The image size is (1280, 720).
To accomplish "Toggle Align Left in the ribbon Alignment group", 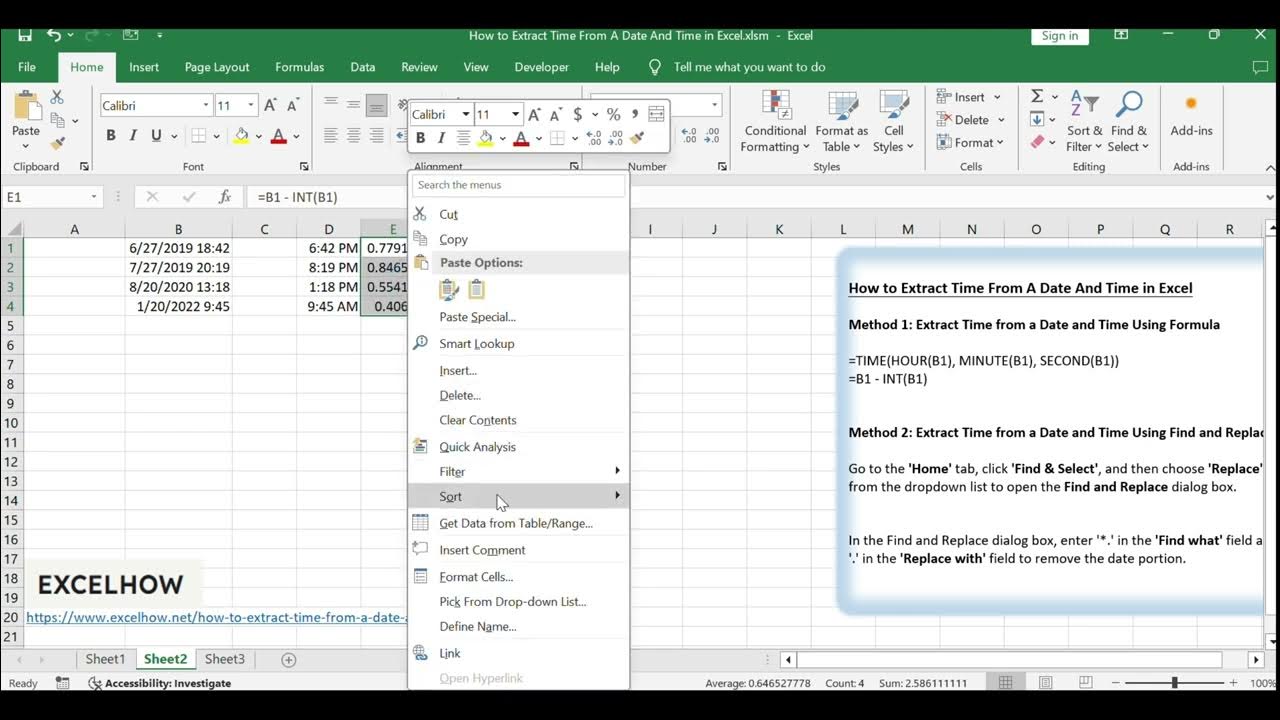I will coord(330,136).
